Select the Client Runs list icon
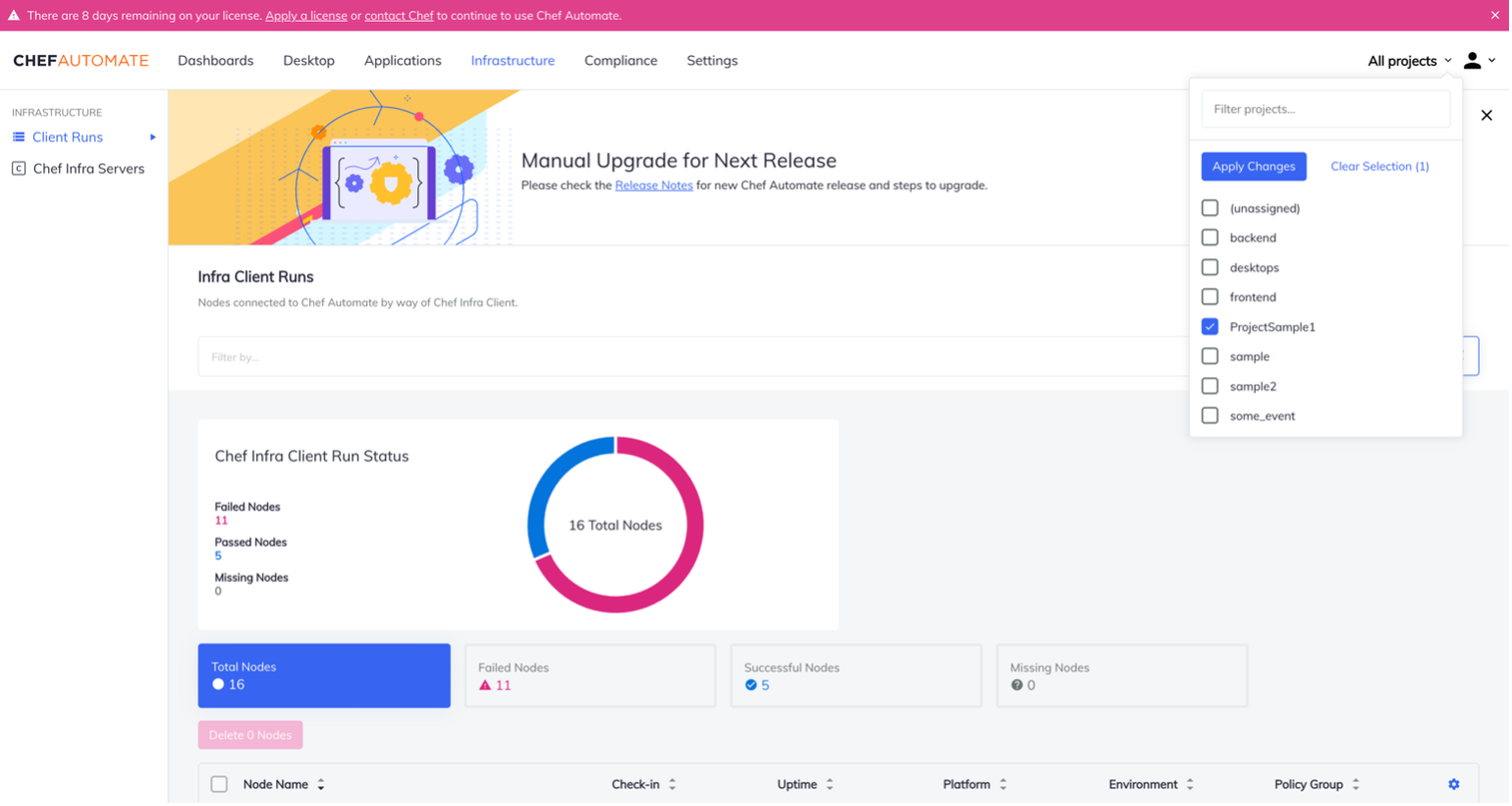The width and height of the screenshot is (1512, 806). pos(18,136)
